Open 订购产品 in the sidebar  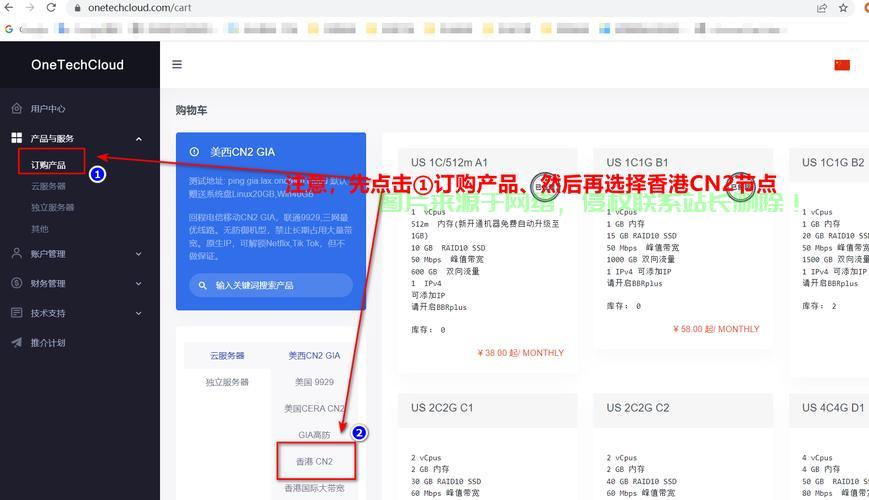click(x=49, y=165)
